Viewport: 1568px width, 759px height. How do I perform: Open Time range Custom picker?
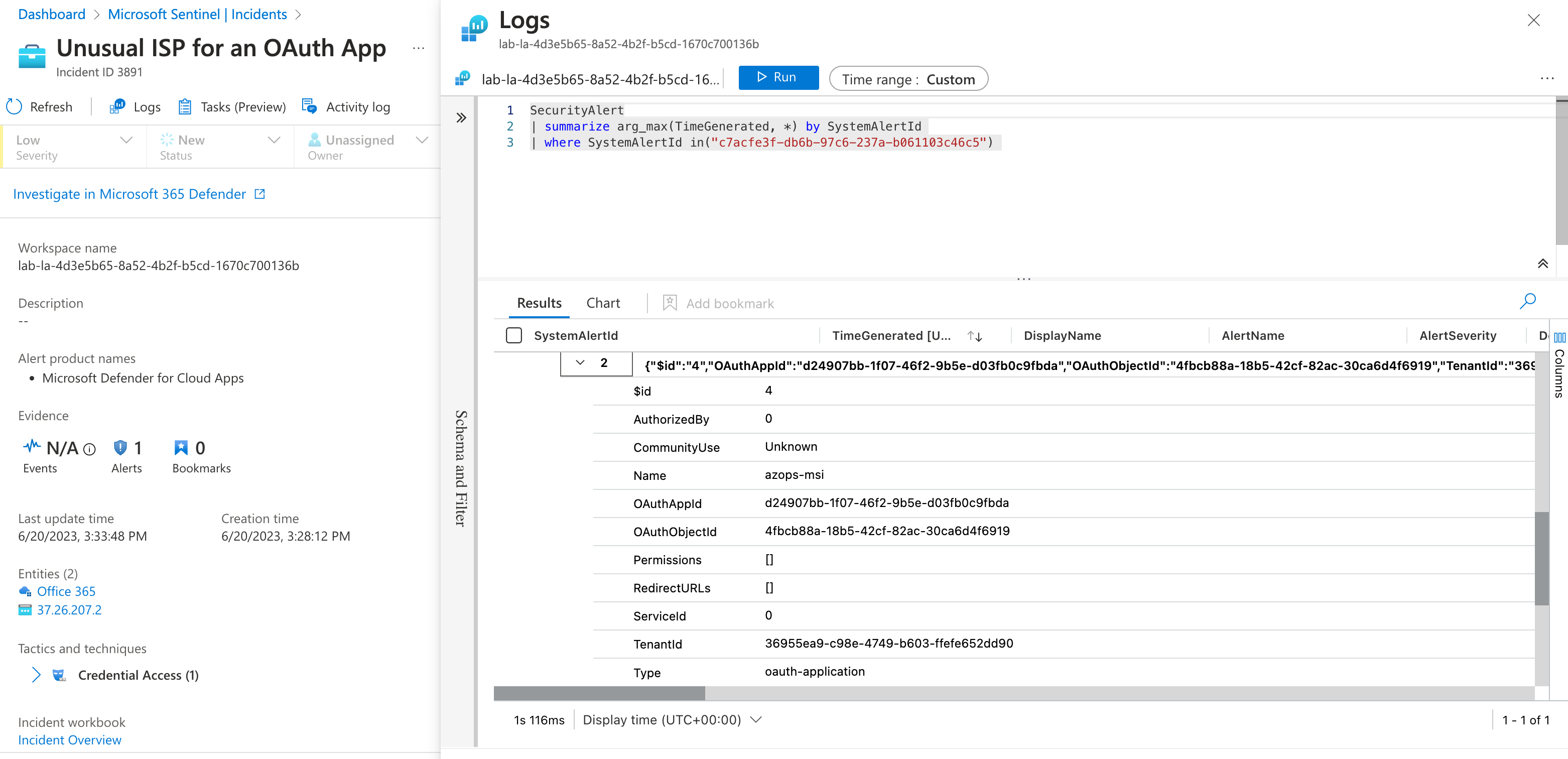pos(908,78)
